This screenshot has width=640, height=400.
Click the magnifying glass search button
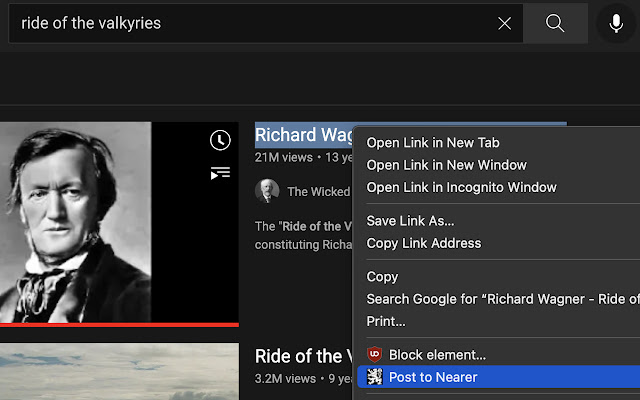pos(555,23)
